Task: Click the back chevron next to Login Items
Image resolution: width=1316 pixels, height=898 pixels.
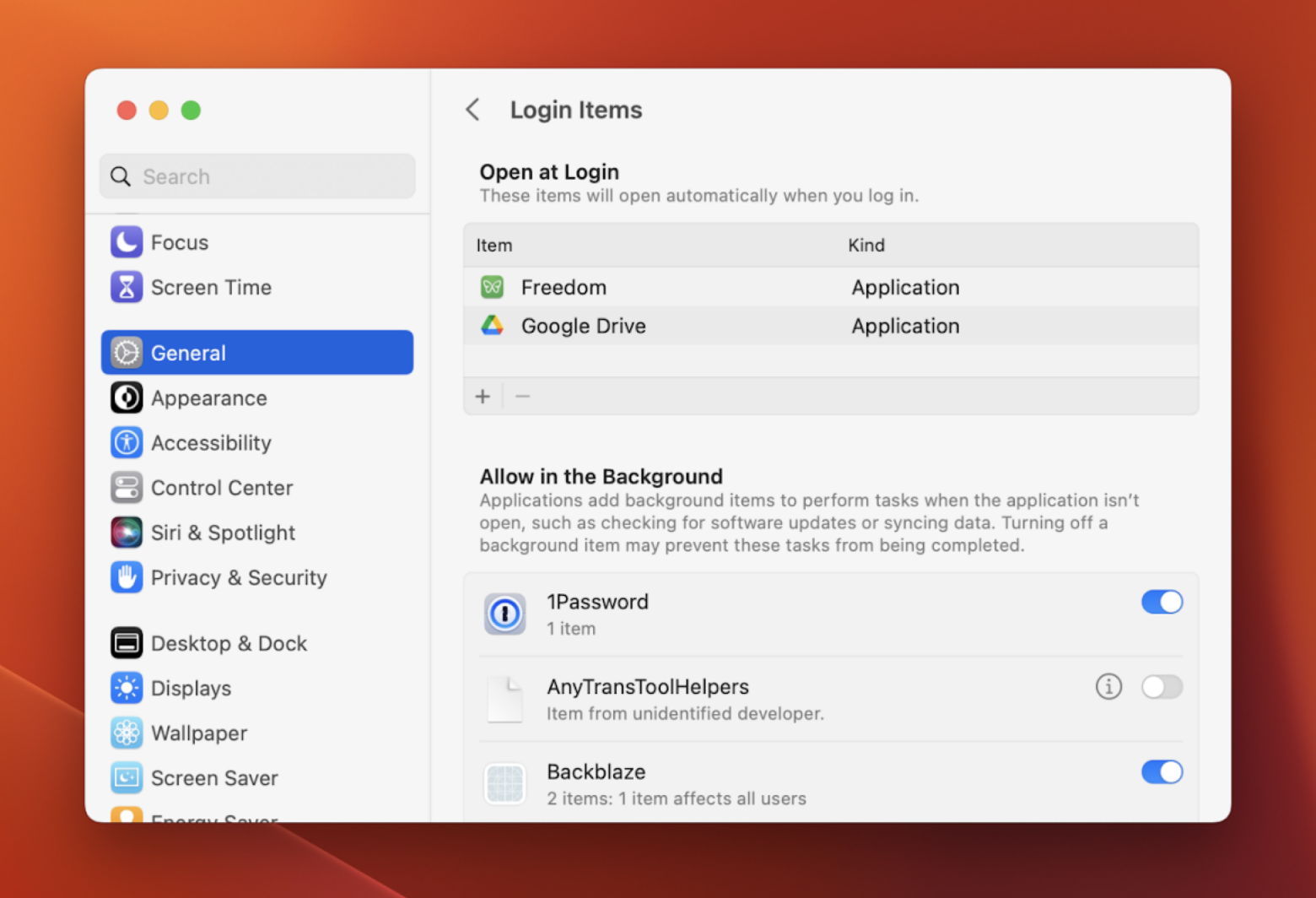Action: [x=473, y=110]
